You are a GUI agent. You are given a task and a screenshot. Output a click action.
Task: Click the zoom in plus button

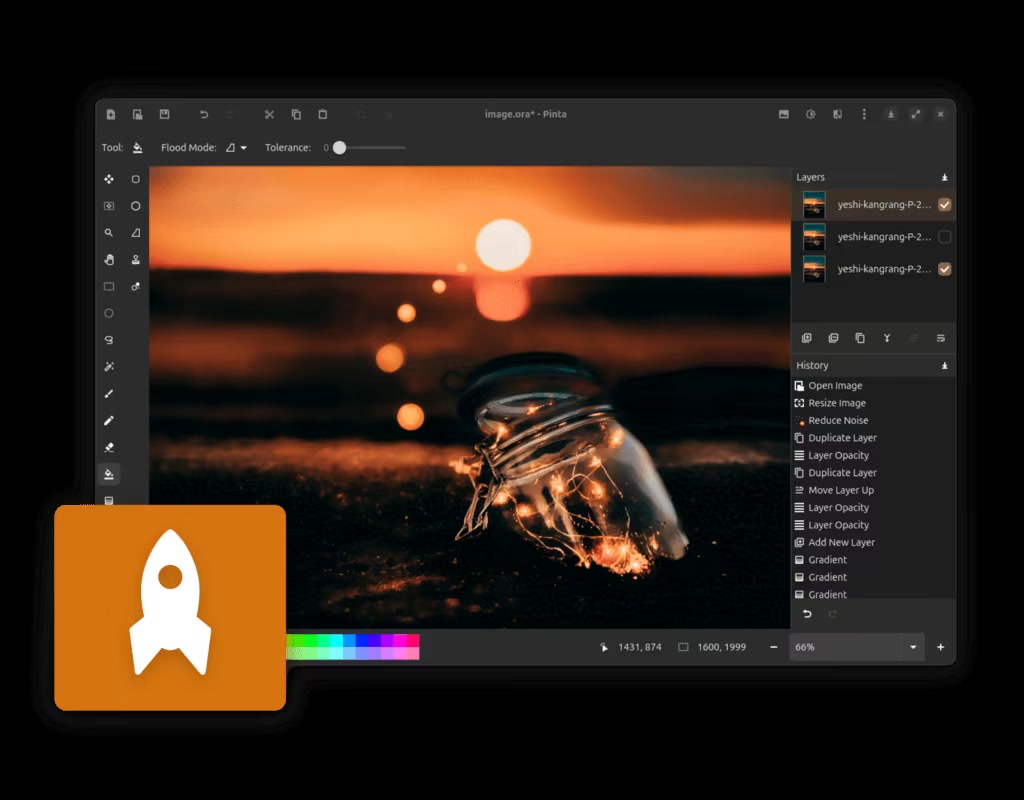point(940,647)
